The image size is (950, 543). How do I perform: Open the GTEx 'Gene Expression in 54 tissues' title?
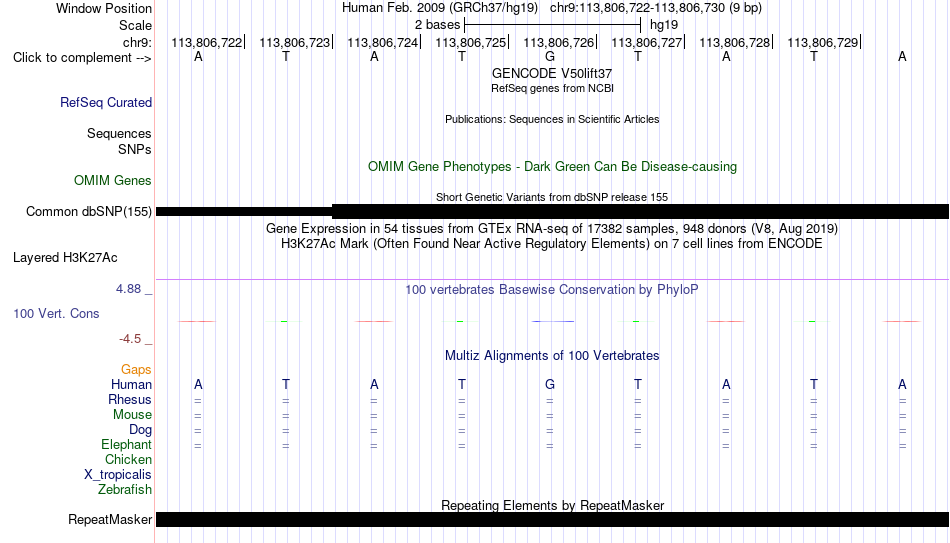coord(552,228)
